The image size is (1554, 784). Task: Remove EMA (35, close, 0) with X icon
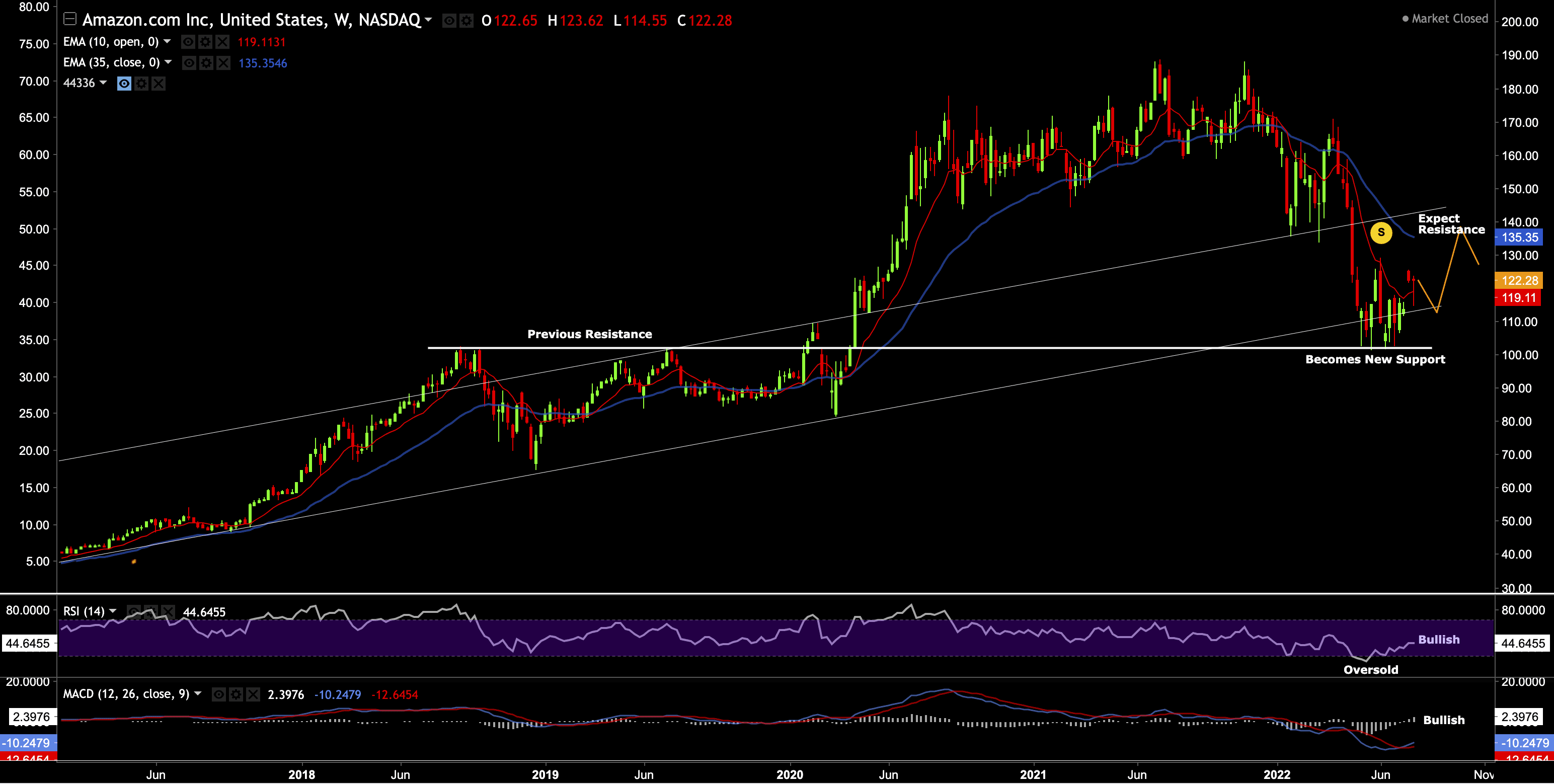tap(223, 63)
